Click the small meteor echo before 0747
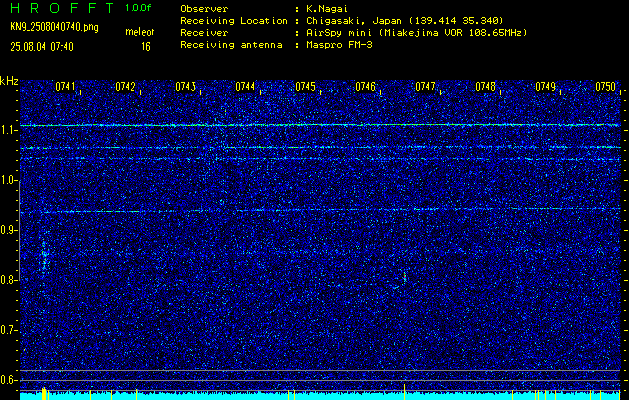 click(x=404, y=278)
